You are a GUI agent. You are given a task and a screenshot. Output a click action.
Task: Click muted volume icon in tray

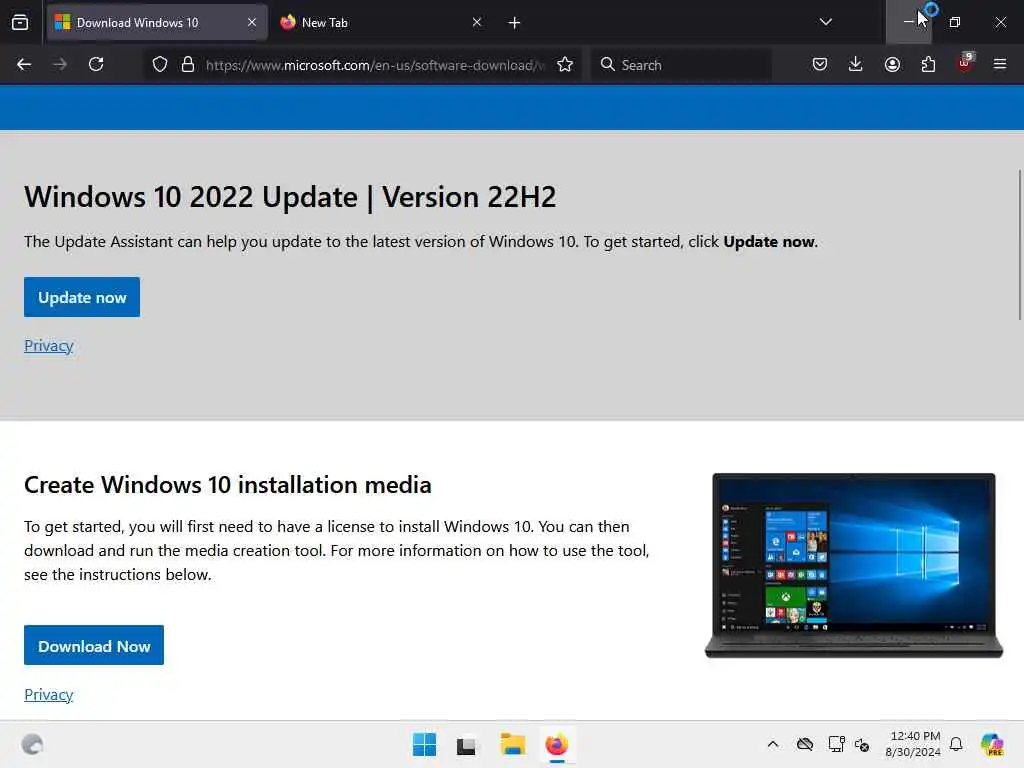tap(862, 744)
